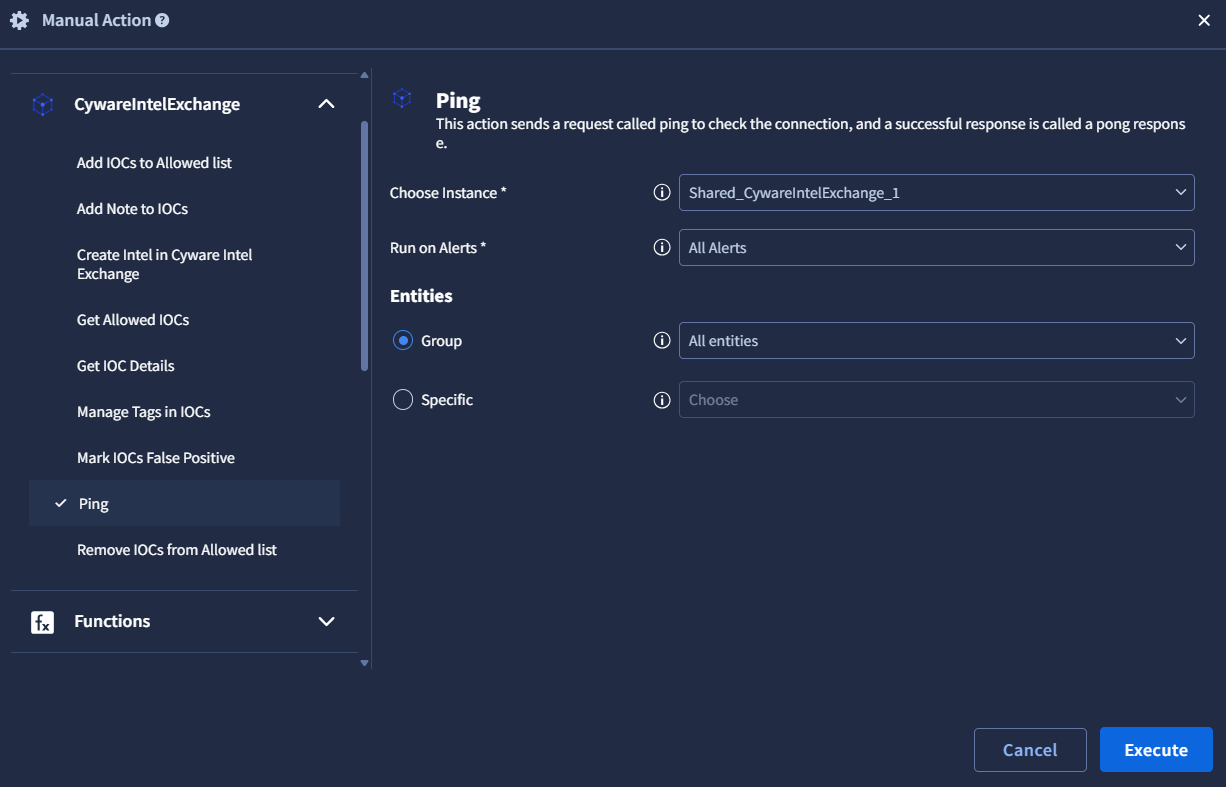Image resolution: width=1226 pixels, height=787 pixels.
Task: Click info icon next to Choose Instance
Action: [661, 193]
